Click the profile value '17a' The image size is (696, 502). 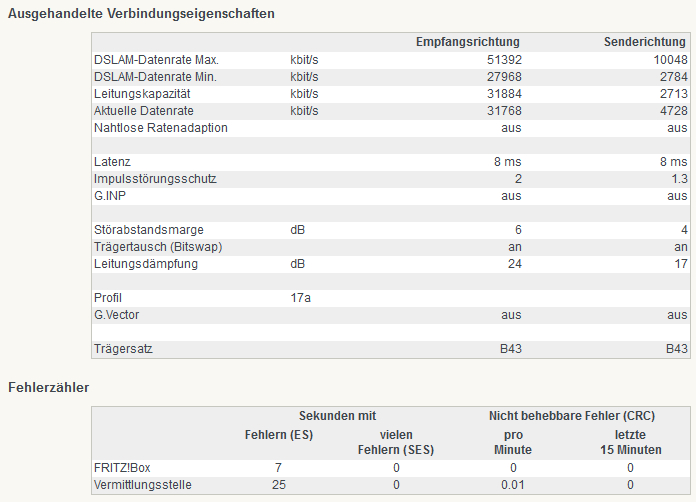[x=301, y=298]
